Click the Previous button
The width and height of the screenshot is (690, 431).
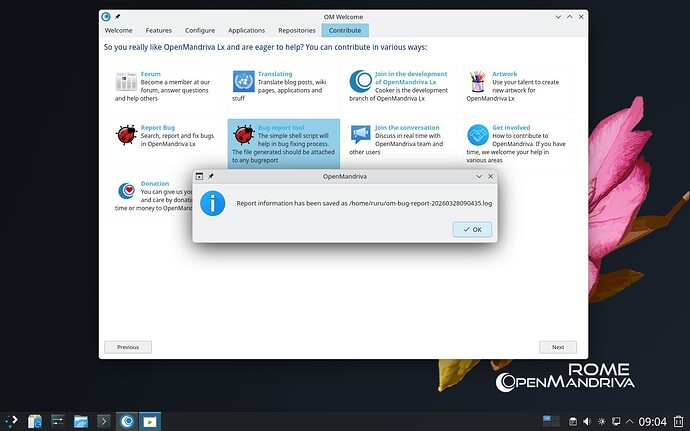click(128, 347)
